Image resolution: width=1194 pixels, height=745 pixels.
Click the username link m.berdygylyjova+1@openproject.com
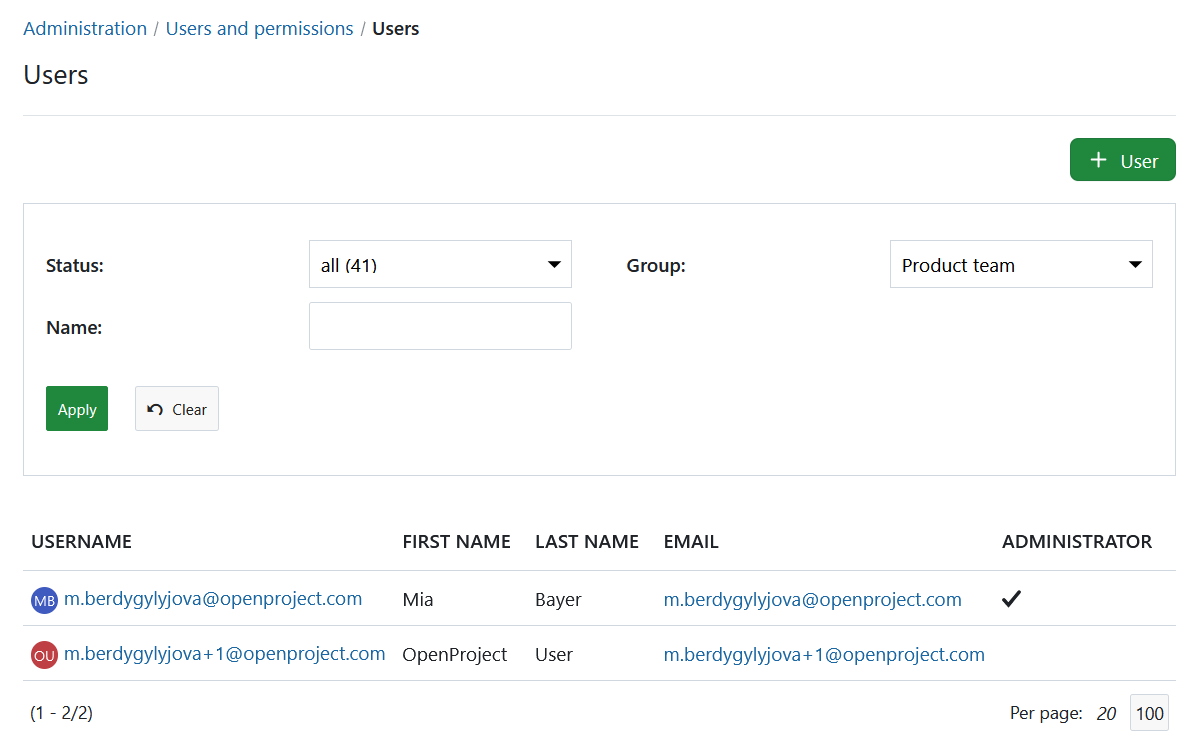224,654
